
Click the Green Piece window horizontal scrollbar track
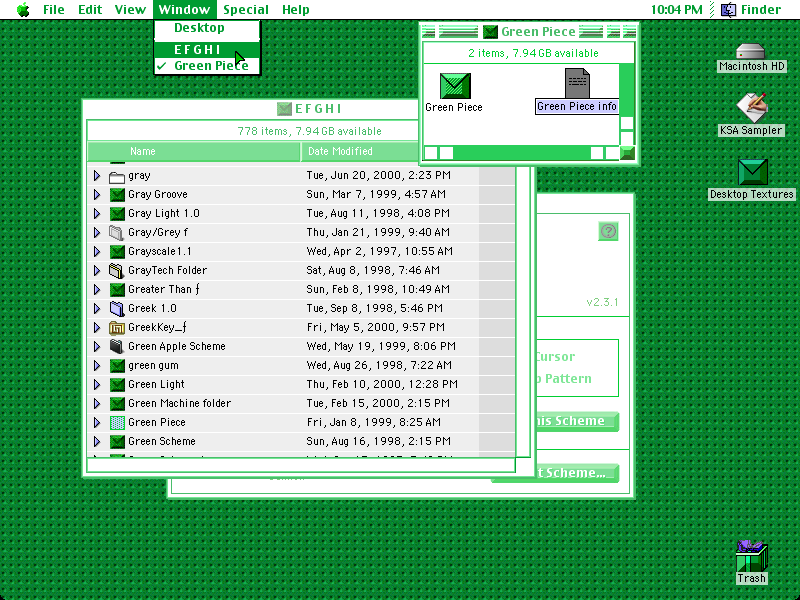click(x=521, y=153)
